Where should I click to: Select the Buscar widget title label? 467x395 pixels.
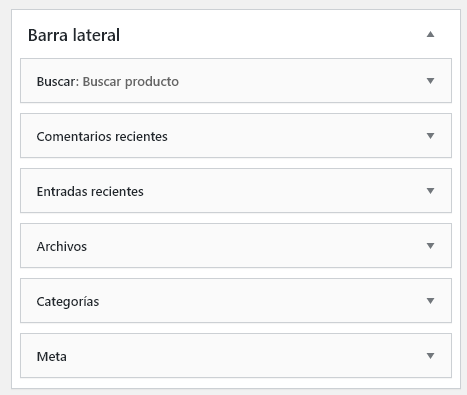click(57, 81)
